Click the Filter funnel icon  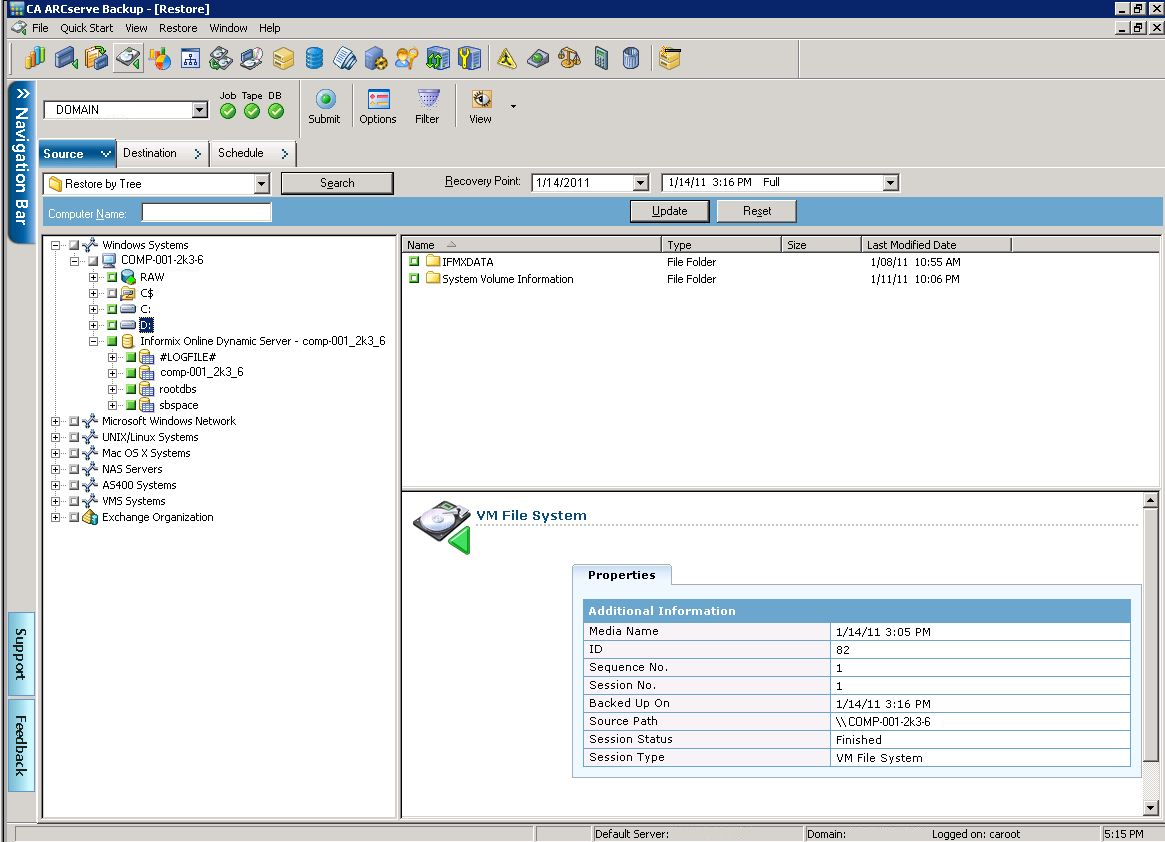tap(427, 101)
